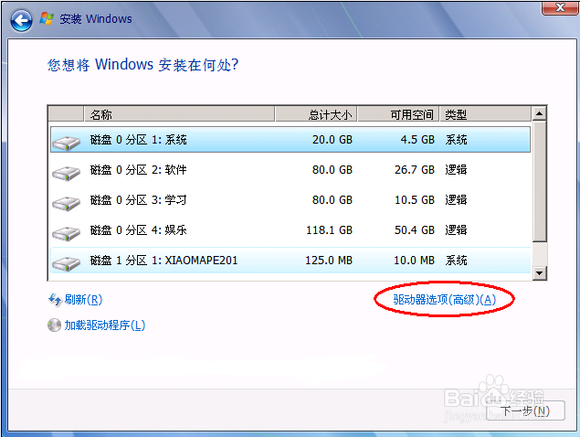This screenshot has width=580, height=437.
Task: Click the disc icon beside 加载驱动程序
Action: 54,325
